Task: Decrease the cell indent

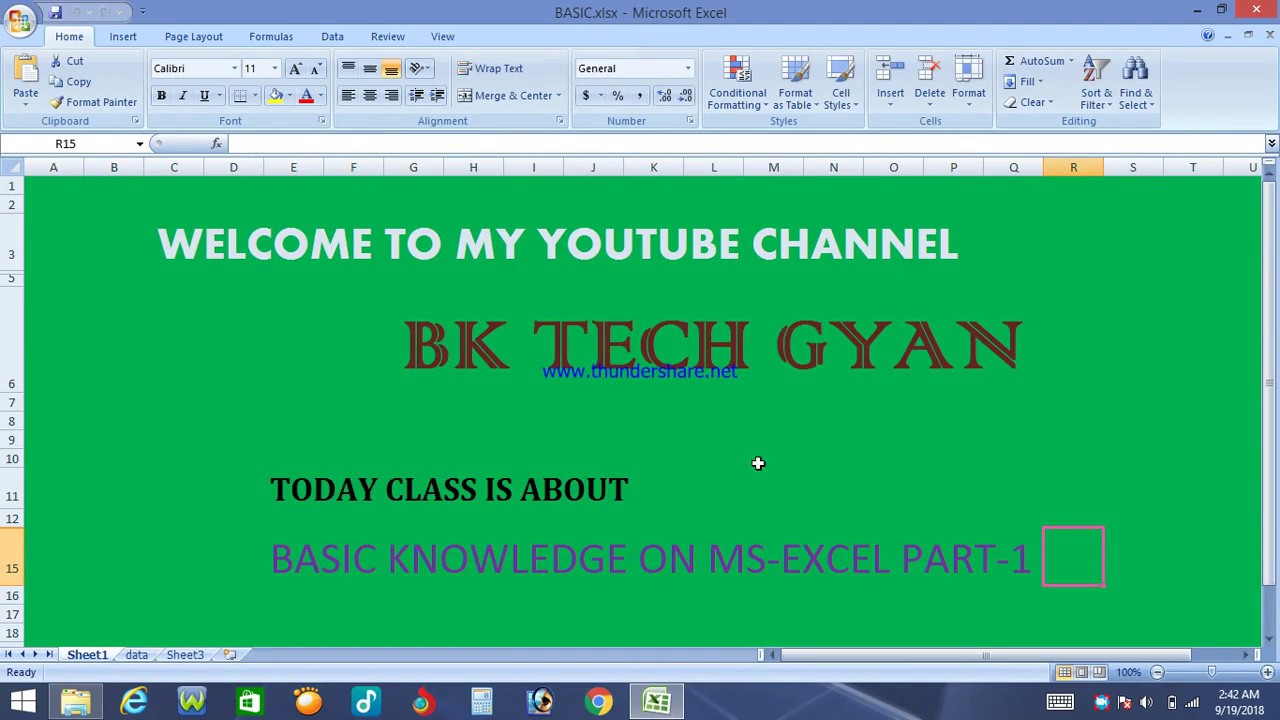Action: 416,95
